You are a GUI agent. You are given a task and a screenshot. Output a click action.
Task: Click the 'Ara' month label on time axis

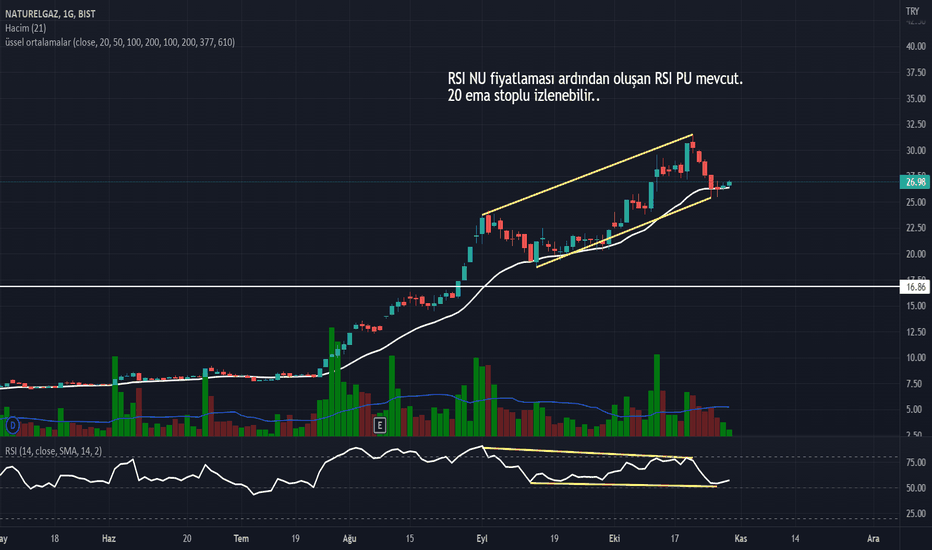point(873,539)
